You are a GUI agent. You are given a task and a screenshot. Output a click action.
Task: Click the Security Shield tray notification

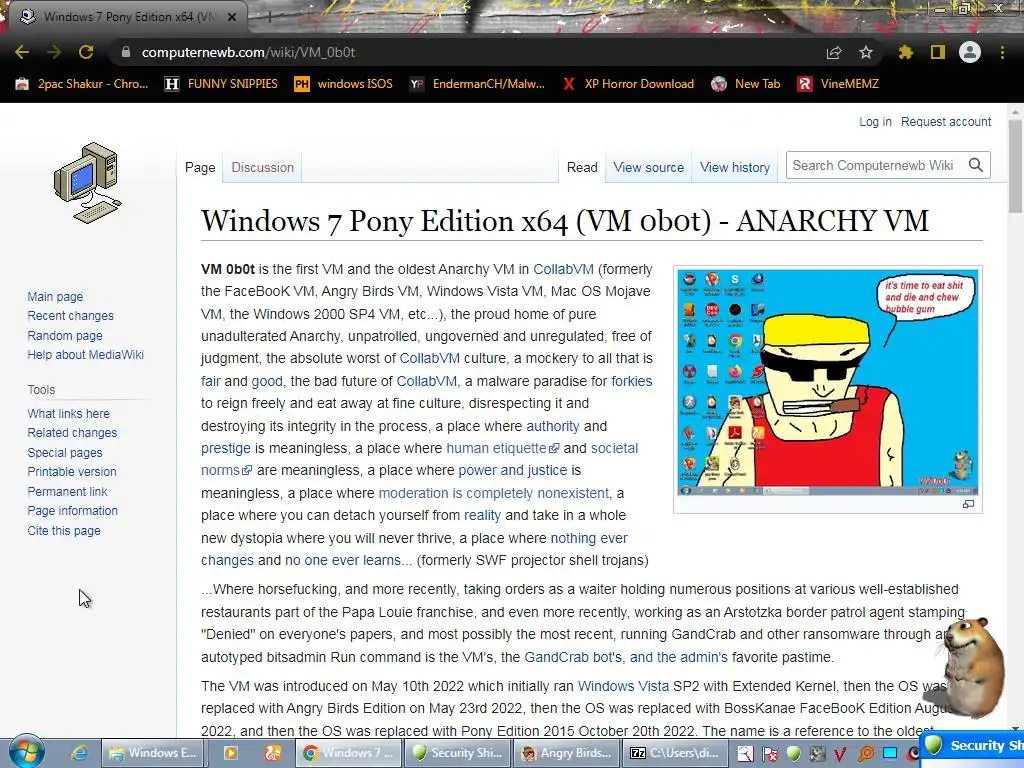coord(972,746)
